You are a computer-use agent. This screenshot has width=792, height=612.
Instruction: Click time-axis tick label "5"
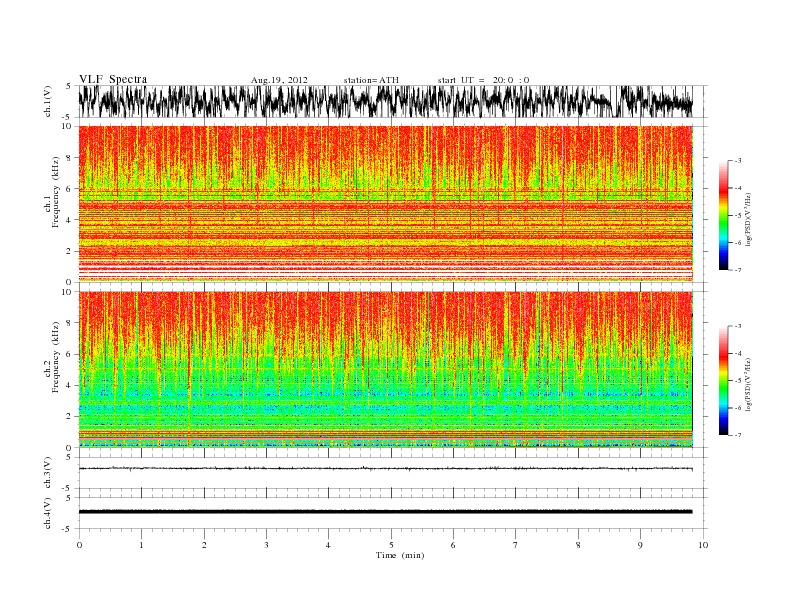(x=391, y=545)
